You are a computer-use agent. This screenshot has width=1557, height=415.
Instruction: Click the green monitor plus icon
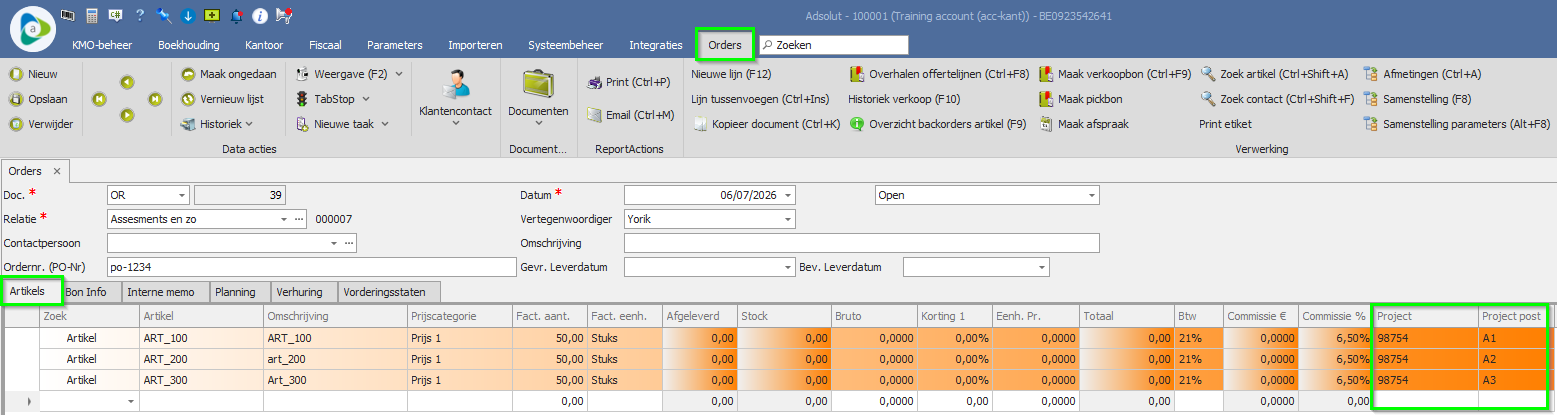[211, 15]
